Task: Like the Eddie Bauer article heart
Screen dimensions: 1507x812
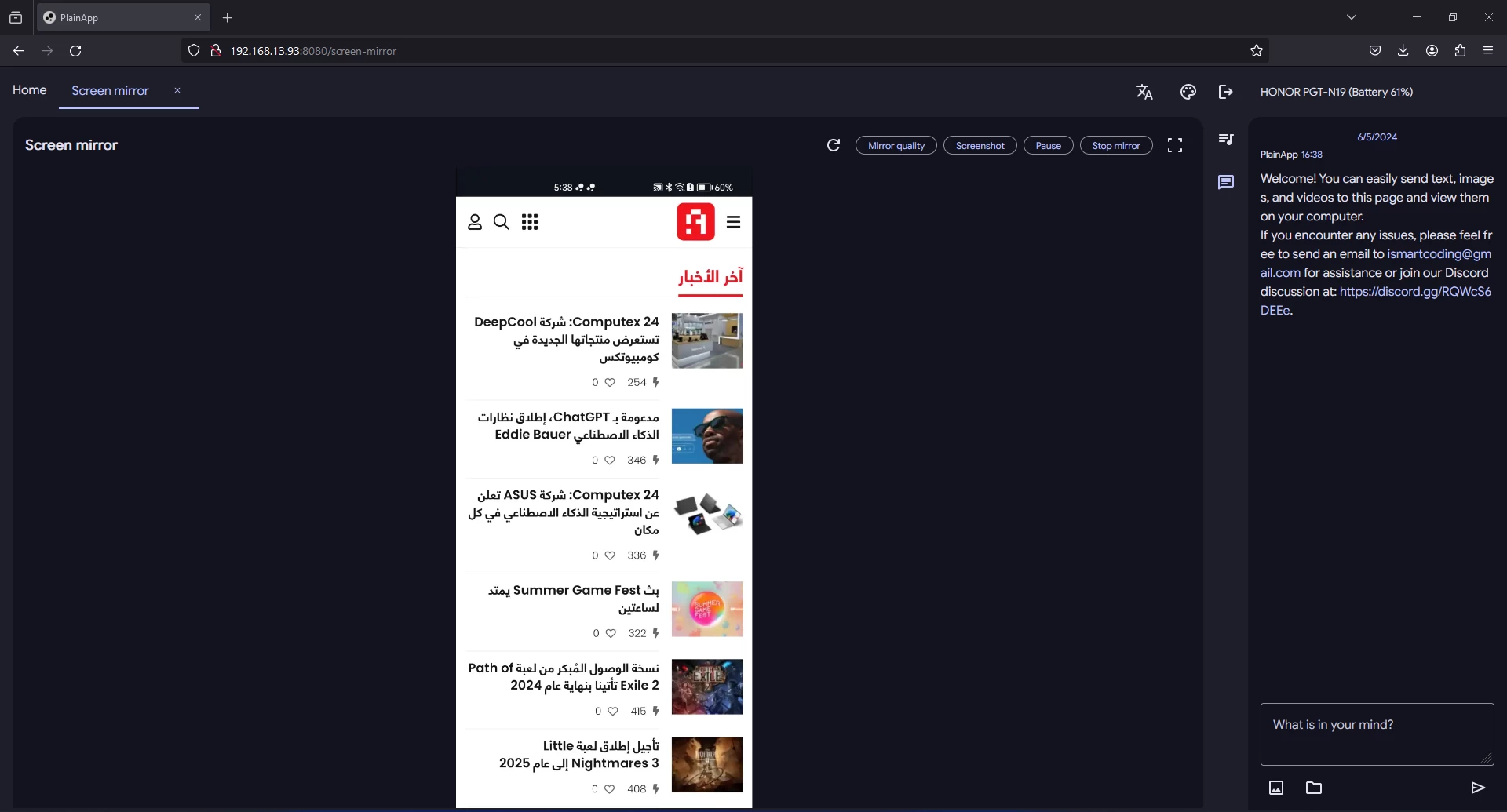Action: point(610,461)
